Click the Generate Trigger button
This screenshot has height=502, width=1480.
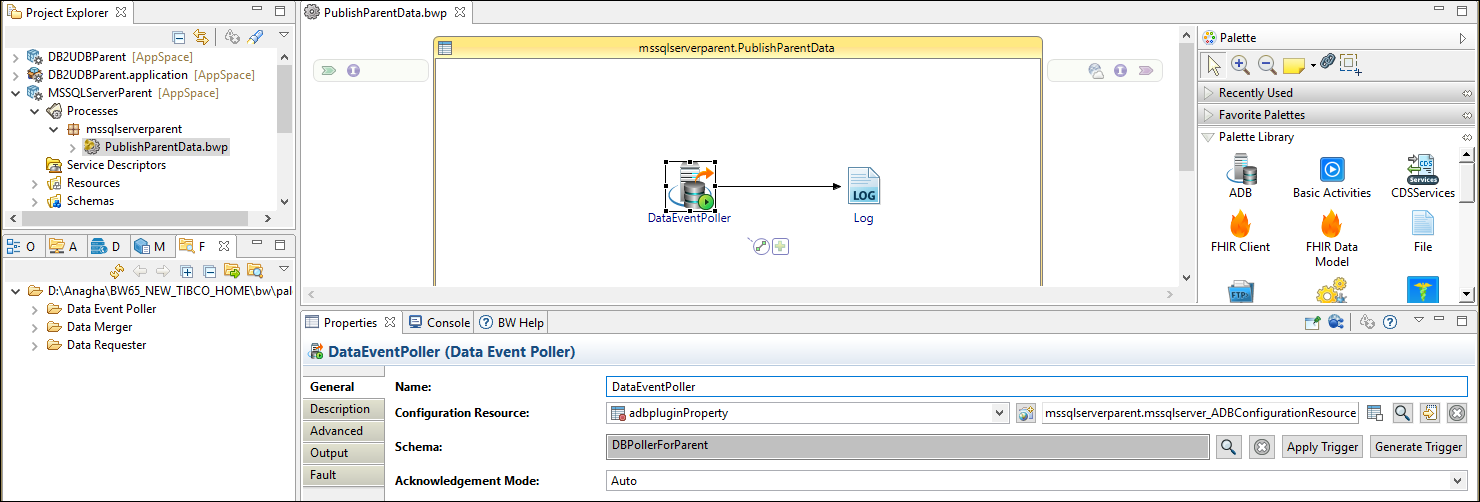(x=1418, y=447)
